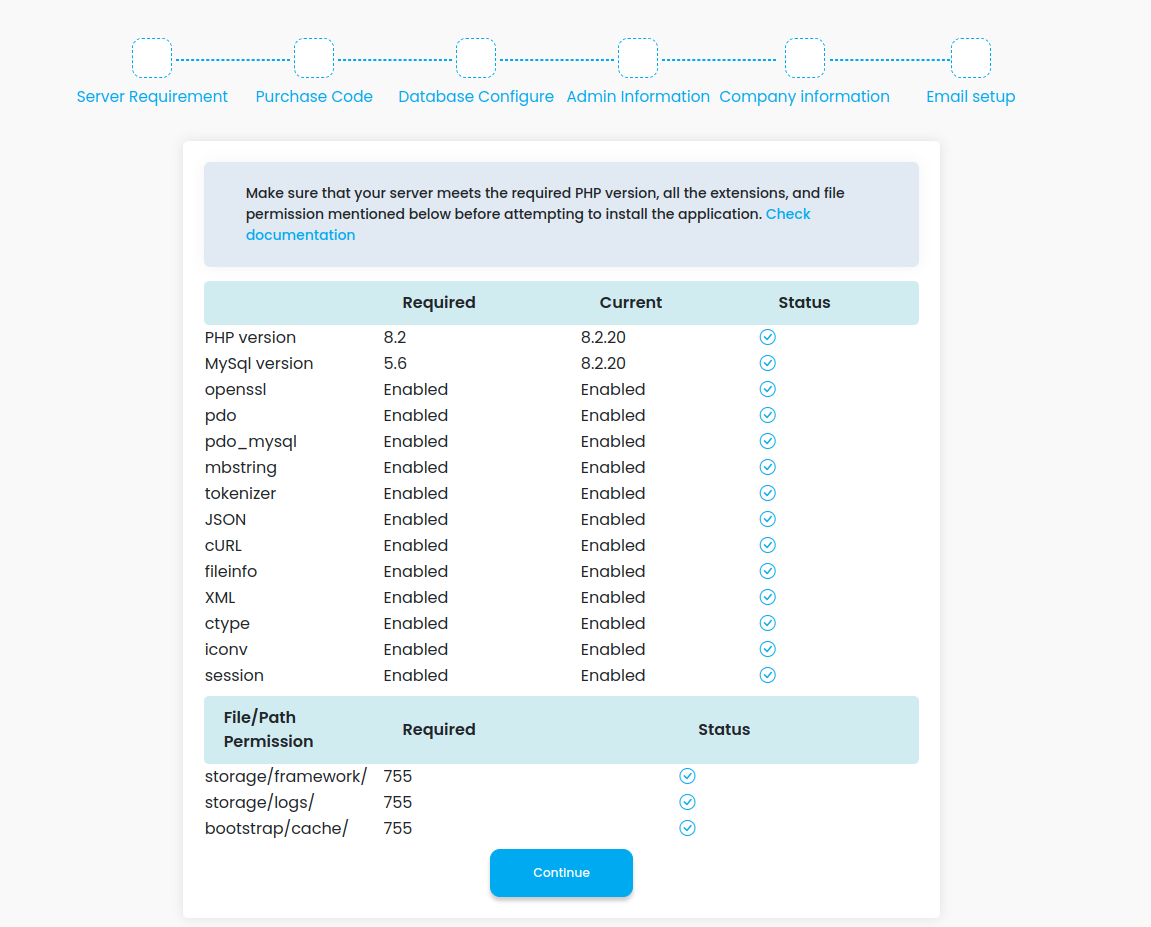Click the 'Current' column header

631,302
